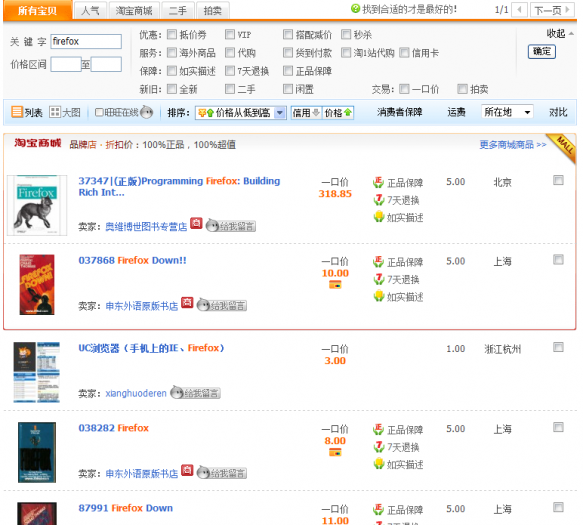Tick the 抵价券 discount checkbox
Screen dimensions: 583x525
tap(172, 35)
